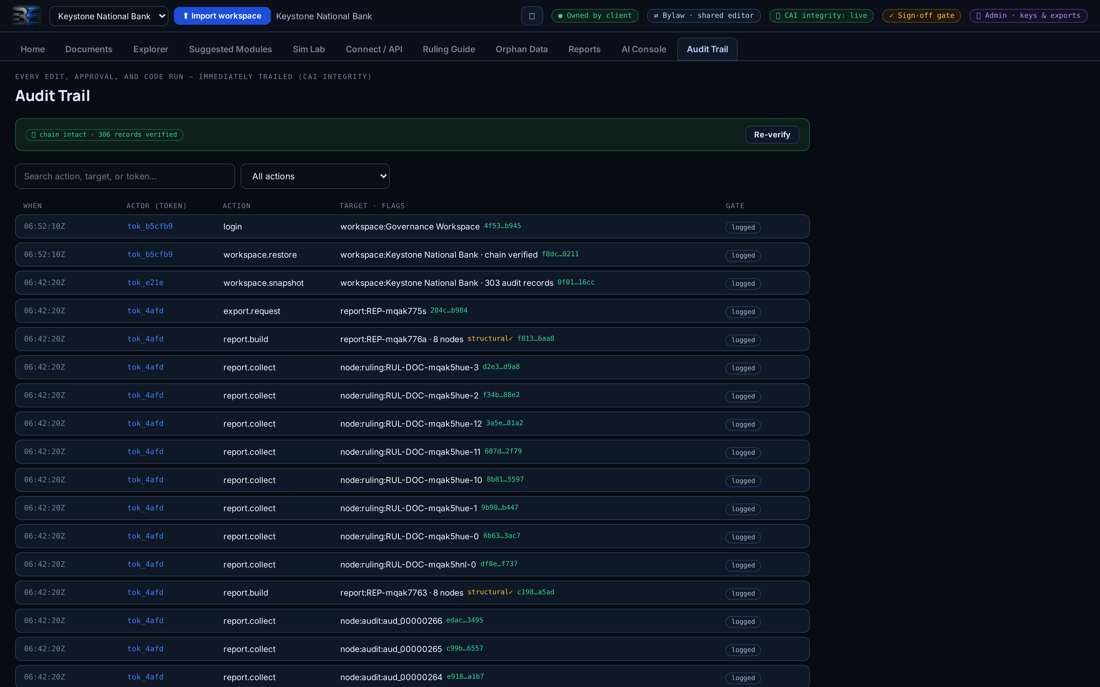Click node:ruling:RUL-DOC-mqak5hue-10 target

(x=411, y=480)
